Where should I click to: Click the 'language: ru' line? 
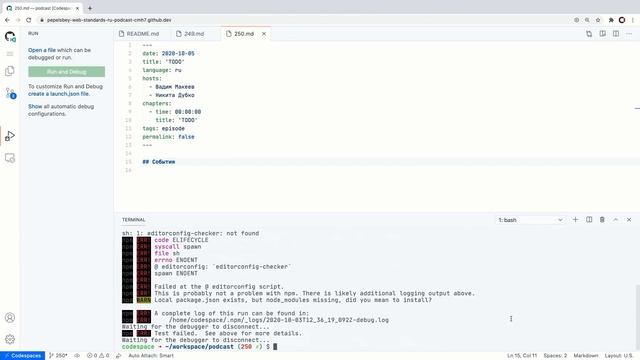pos(162,70)
